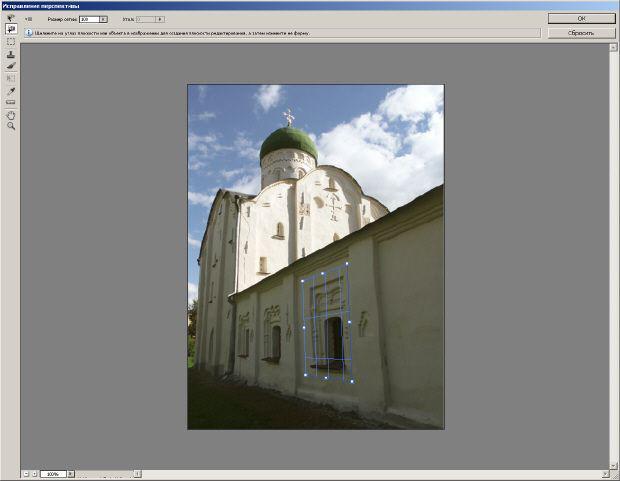
Task: Select the Measure ruler tool
Action: (x=11, y=102)
